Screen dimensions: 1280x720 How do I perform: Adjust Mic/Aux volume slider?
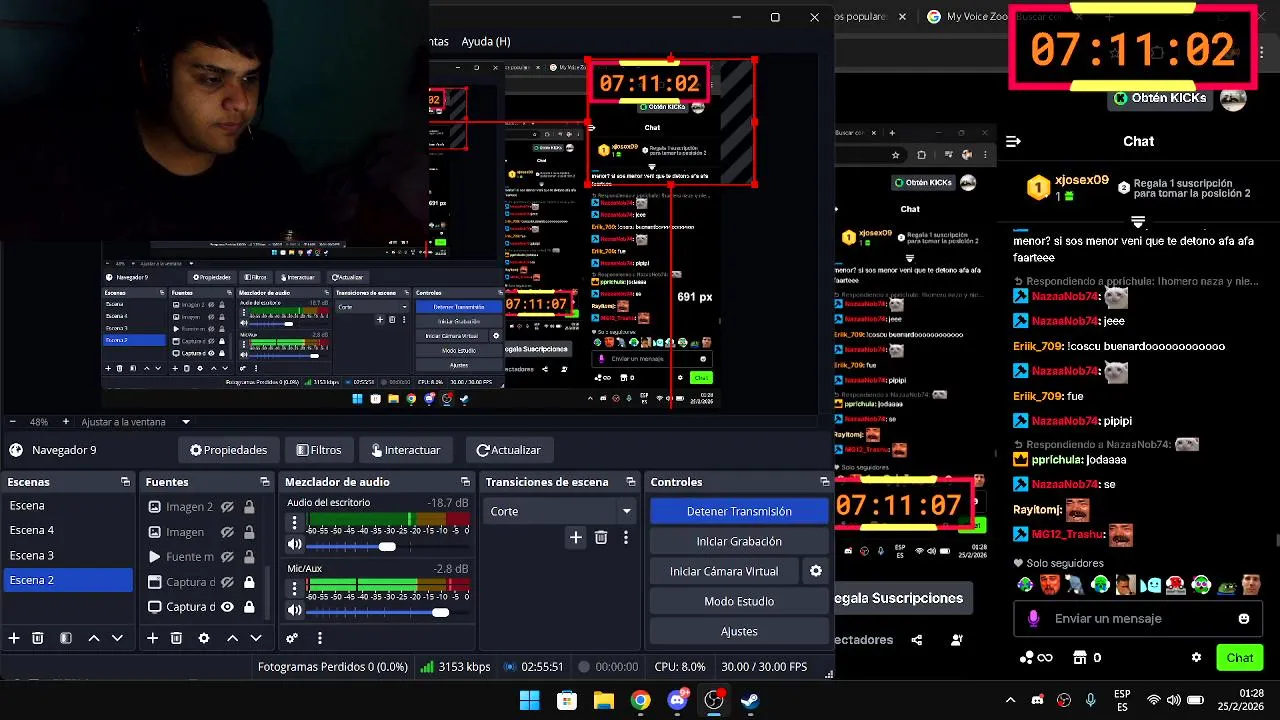440,612
